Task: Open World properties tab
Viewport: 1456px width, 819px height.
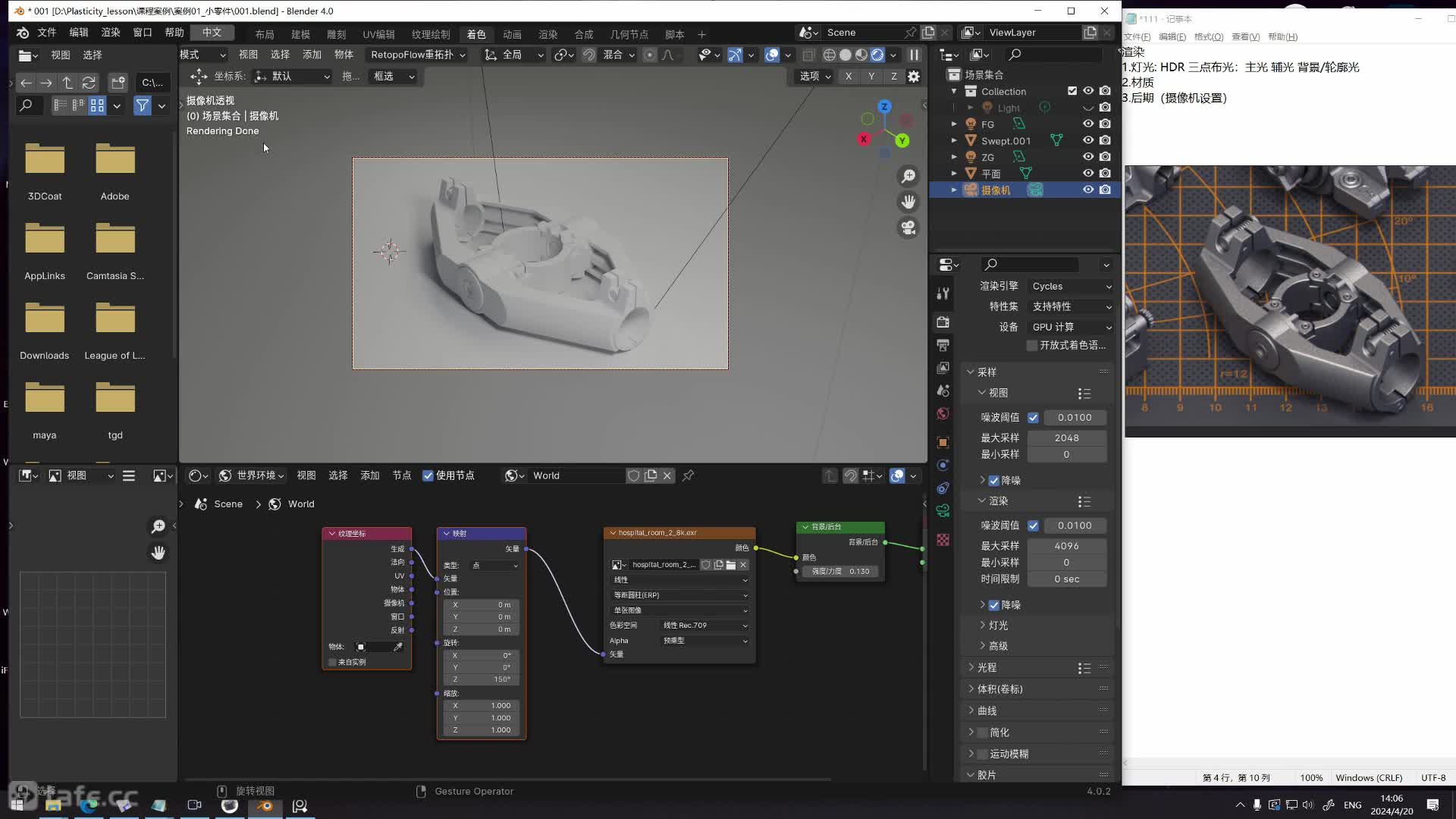Action: (x=943, y=413)
